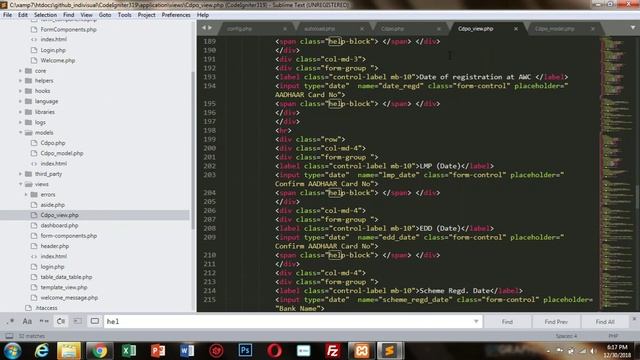Collapse the models folder
This screenshot has height=360, width=640.
pos(20,133)
